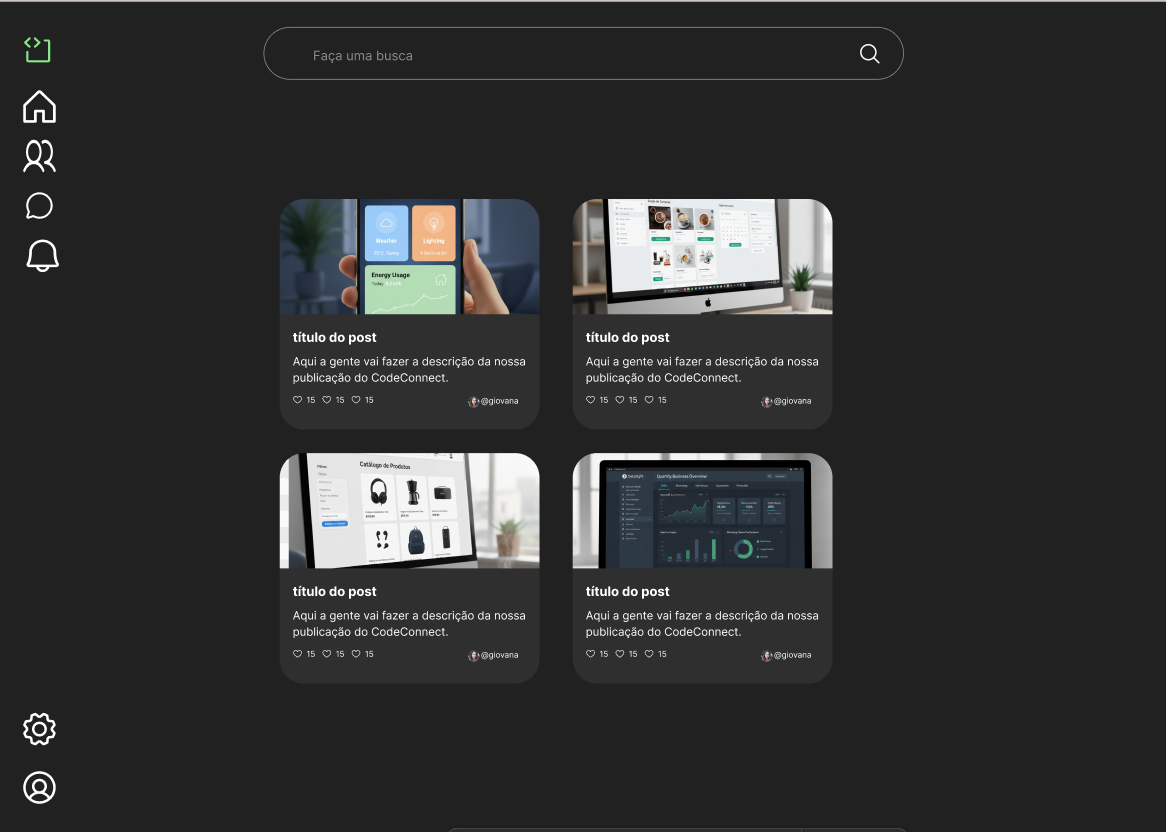The width and height of the screenshot is (1166, 832).
Task: Click first heart icon in coffee shop card
Action: pyautogui.click(x=590, y=400)
